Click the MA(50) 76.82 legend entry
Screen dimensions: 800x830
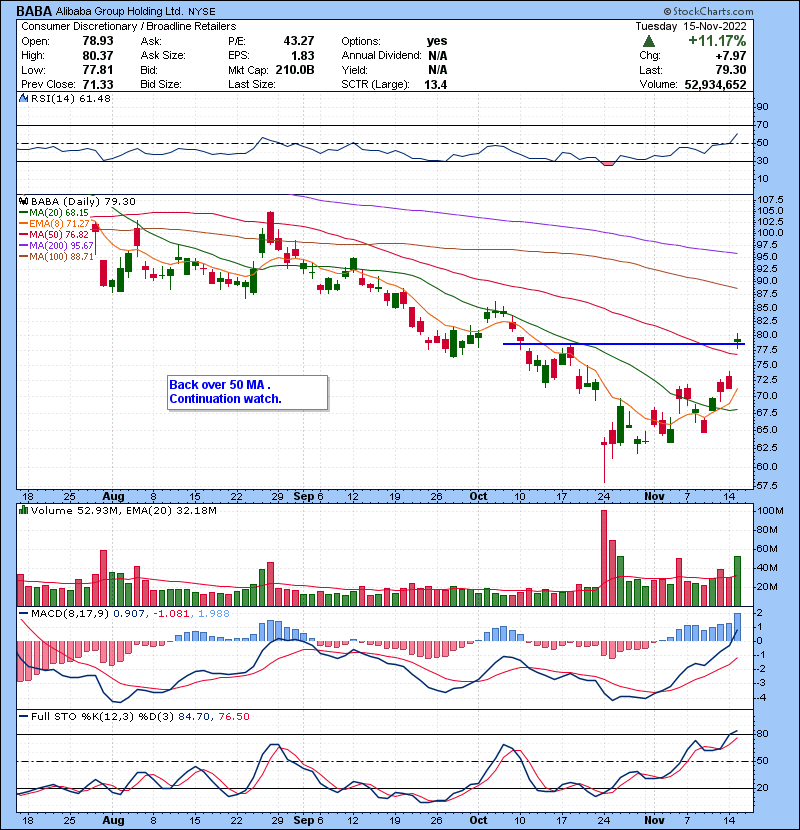(x=55, y=235)
